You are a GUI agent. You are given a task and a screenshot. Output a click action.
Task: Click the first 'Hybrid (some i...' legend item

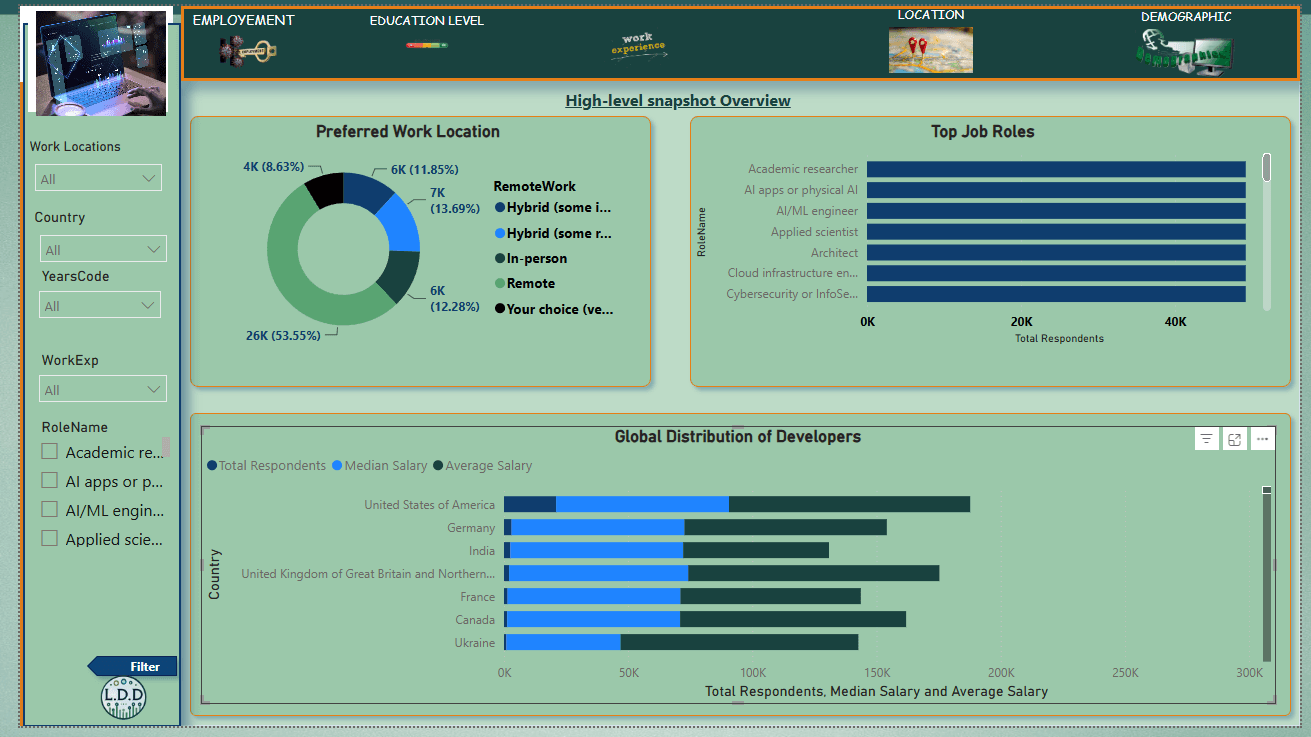click(553, 208)
